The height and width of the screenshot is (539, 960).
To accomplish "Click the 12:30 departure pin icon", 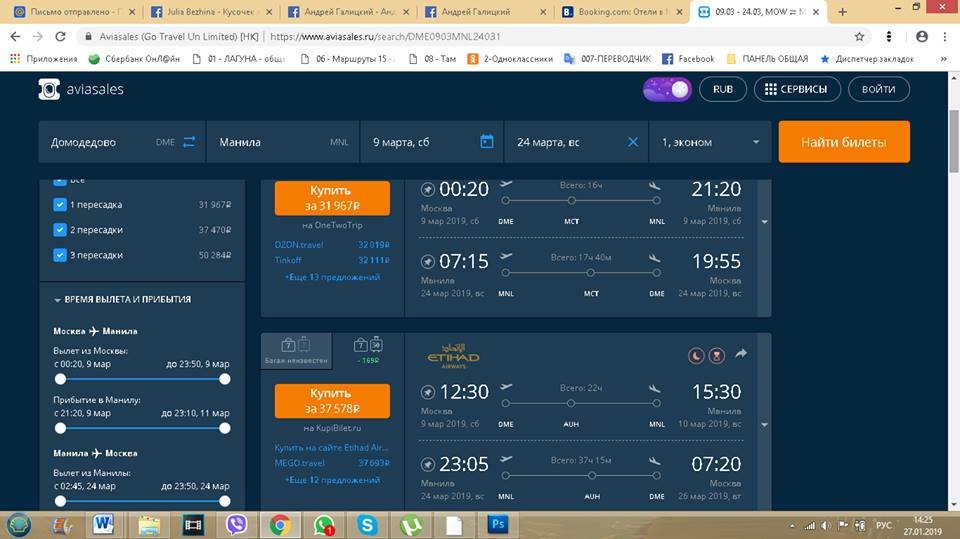I will tap(428, 392).
